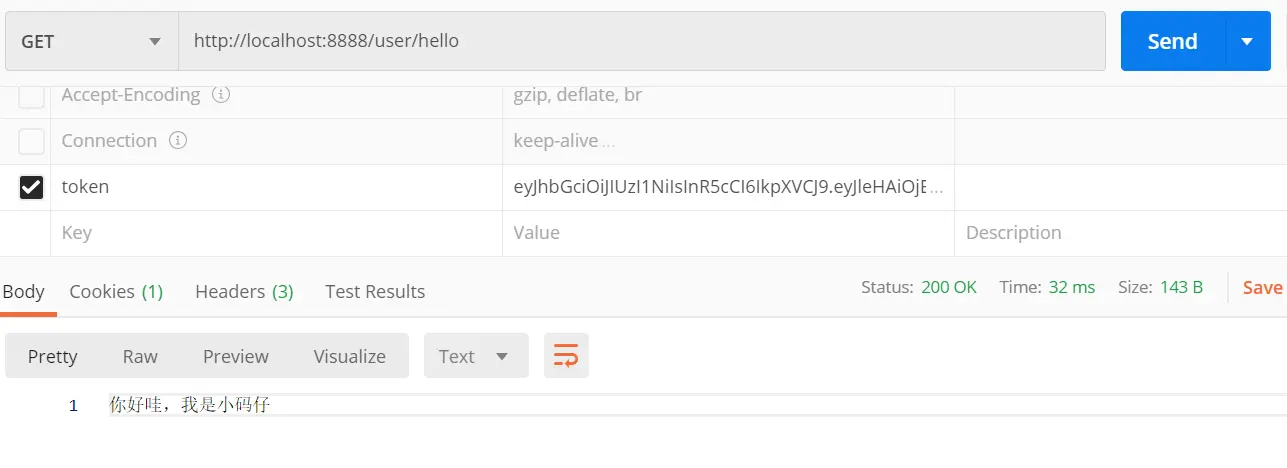Click the Save response link
The height and width of the screenshot is (468, 1287).
pyautogui.click(x=1262, y=287)
